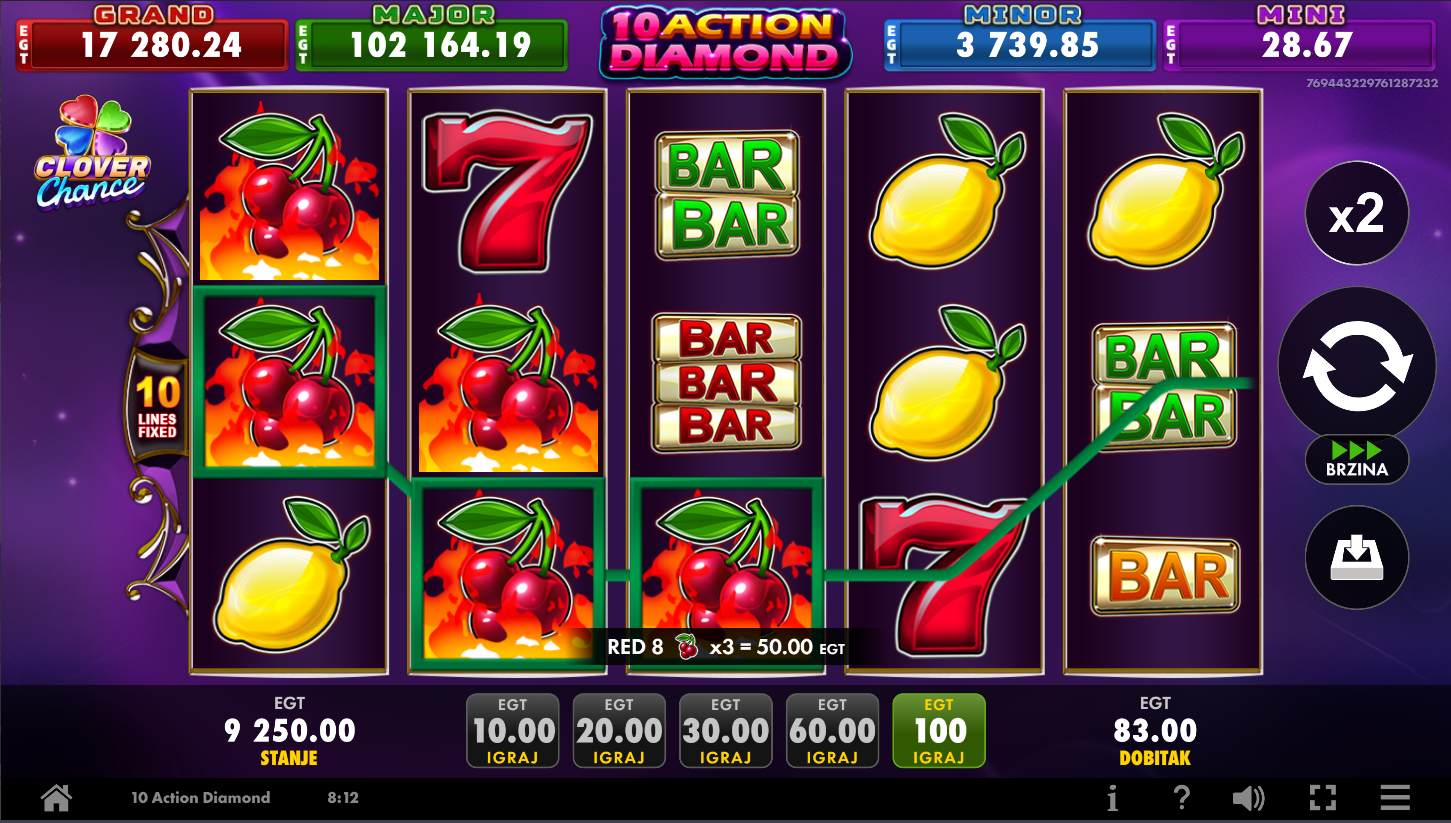The image size is (1451, 823).
Task: Enter fullscreen mode using the corner brackets icon
Action: (1323, 798)
